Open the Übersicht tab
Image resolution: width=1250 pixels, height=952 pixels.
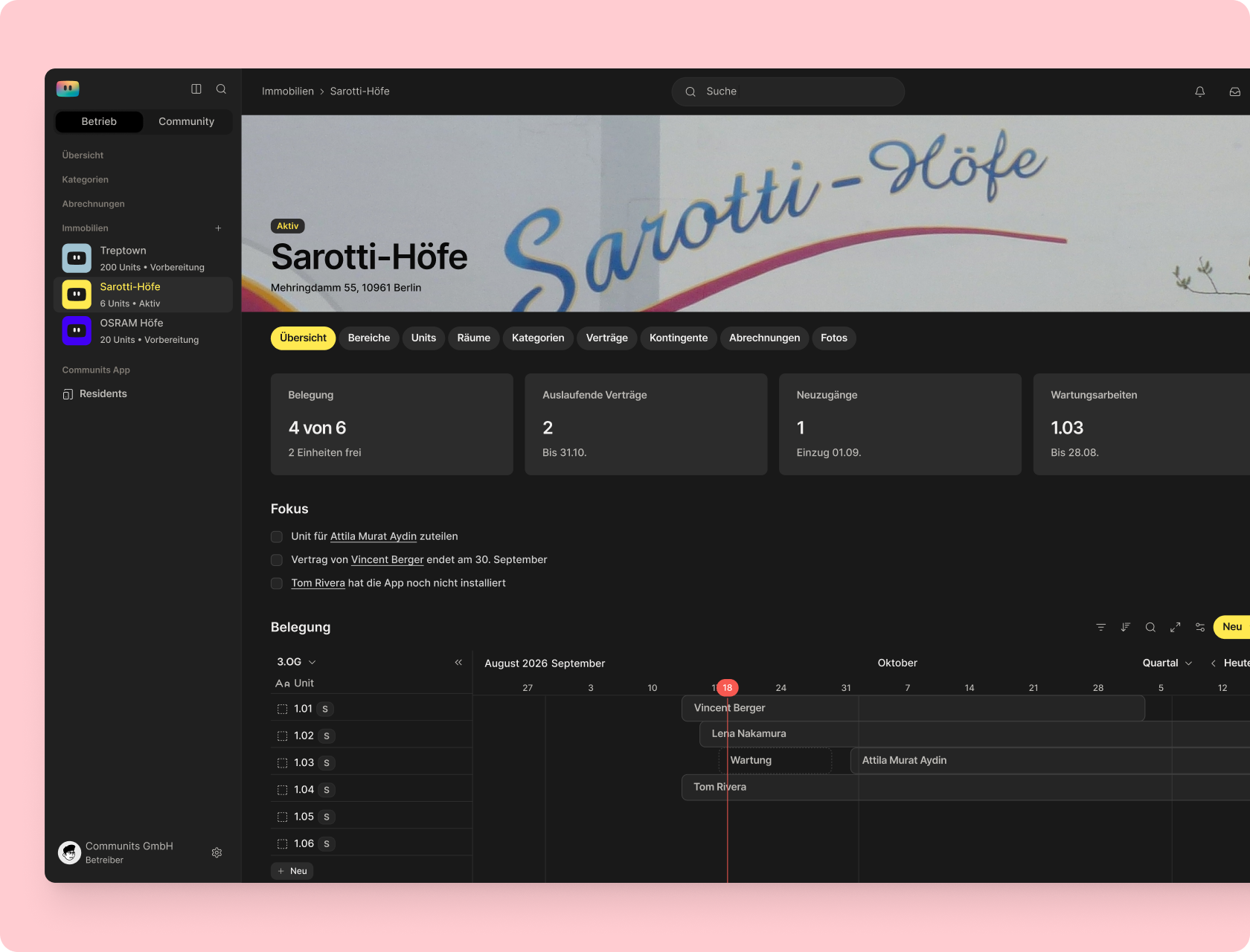tap(303, 338)
